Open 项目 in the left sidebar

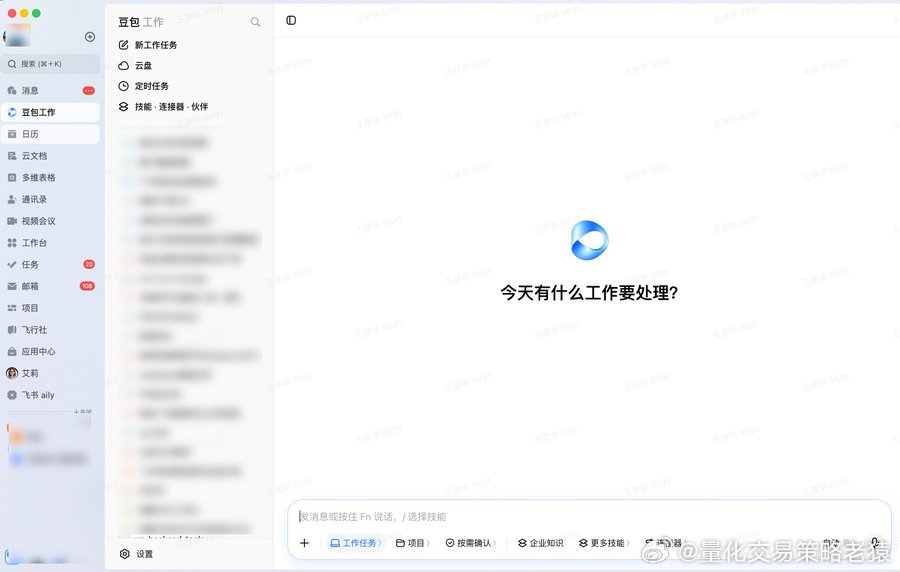[51, 308]
